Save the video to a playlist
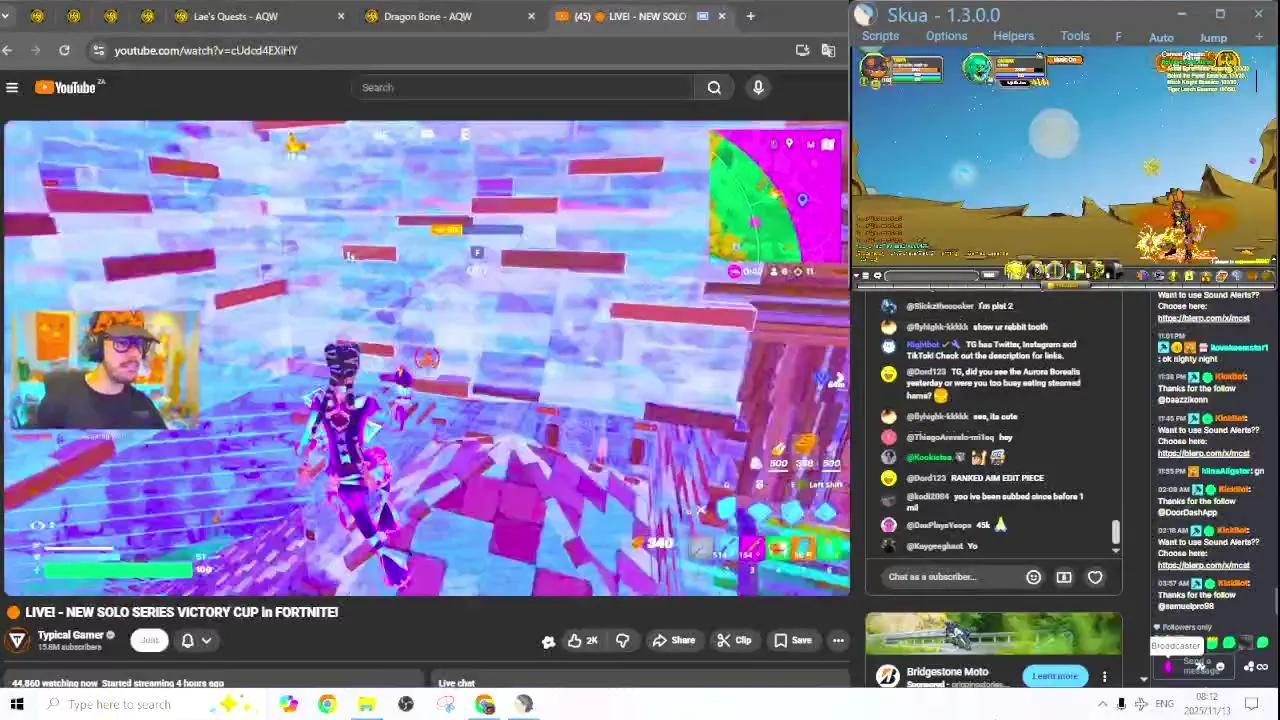The width and height of the screenshot is (1280, 720). pos(791,640)
